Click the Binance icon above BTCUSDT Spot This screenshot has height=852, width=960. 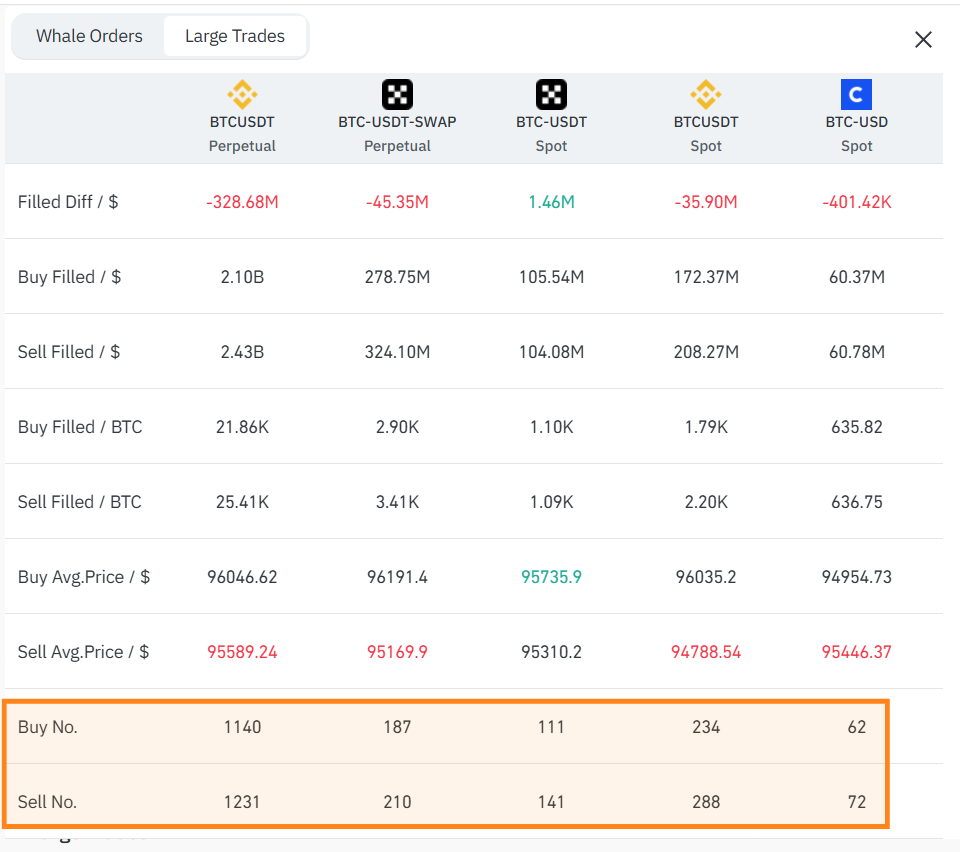click(706, 94)
